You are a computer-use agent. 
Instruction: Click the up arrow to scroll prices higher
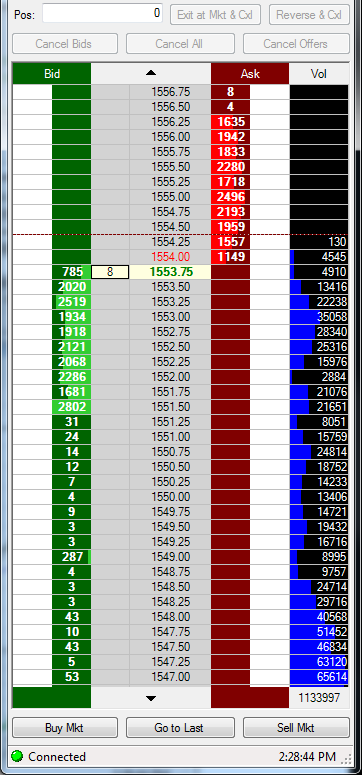pos(151,73)
